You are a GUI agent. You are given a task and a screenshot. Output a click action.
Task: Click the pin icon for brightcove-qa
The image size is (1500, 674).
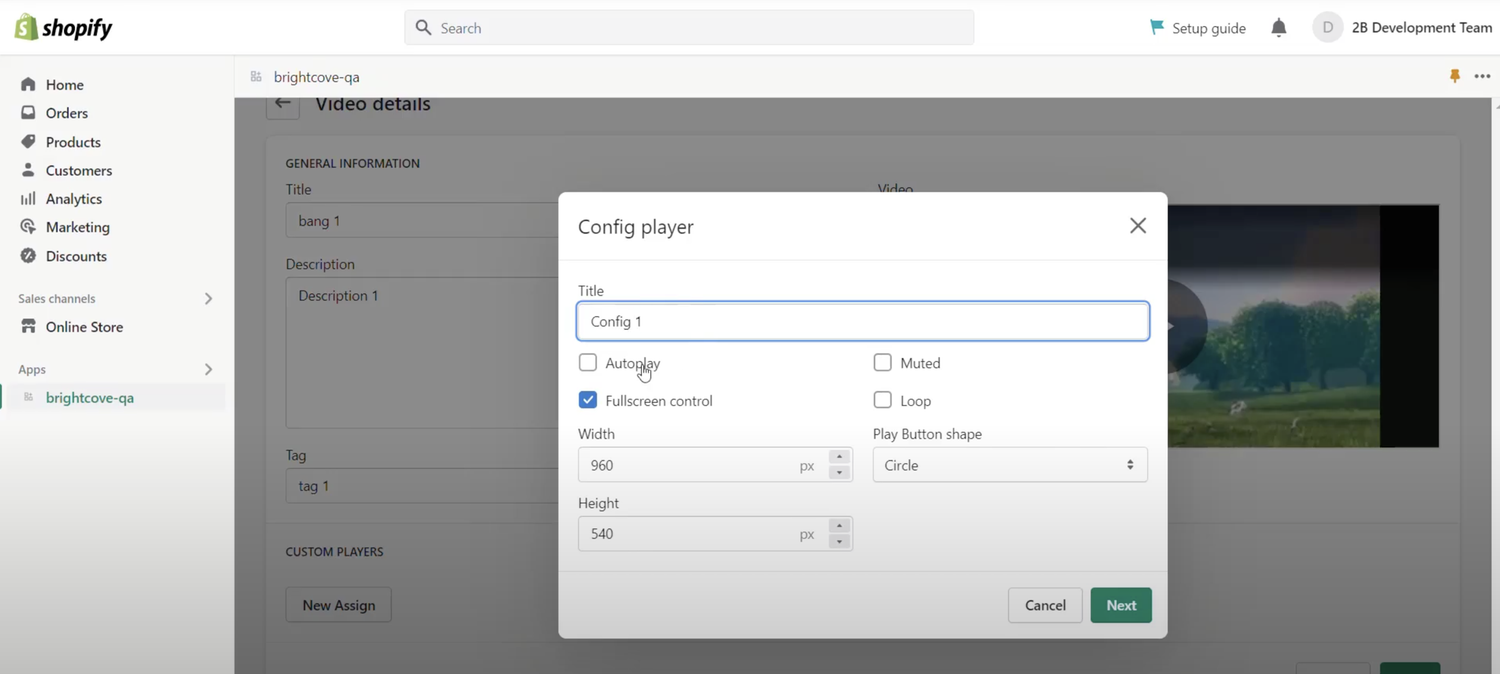point(1454,76)
